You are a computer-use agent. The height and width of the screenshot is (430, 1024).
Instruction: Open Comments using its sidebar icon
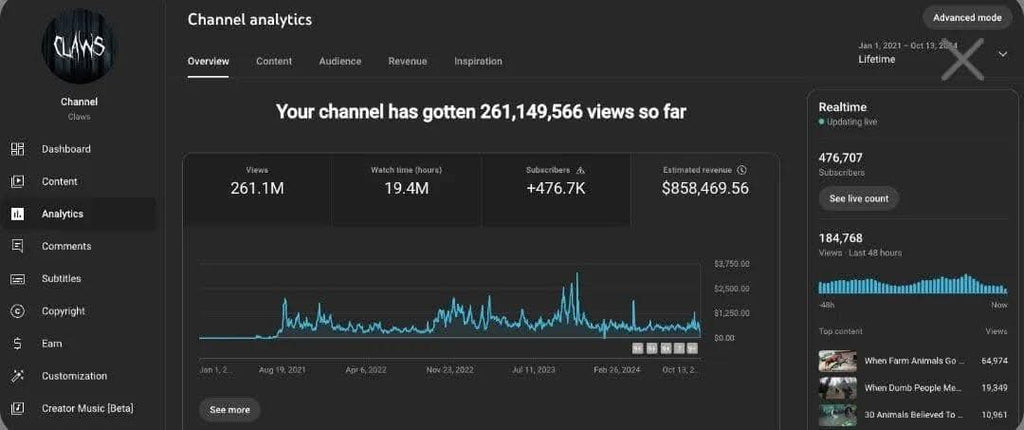tap(17, 246)
